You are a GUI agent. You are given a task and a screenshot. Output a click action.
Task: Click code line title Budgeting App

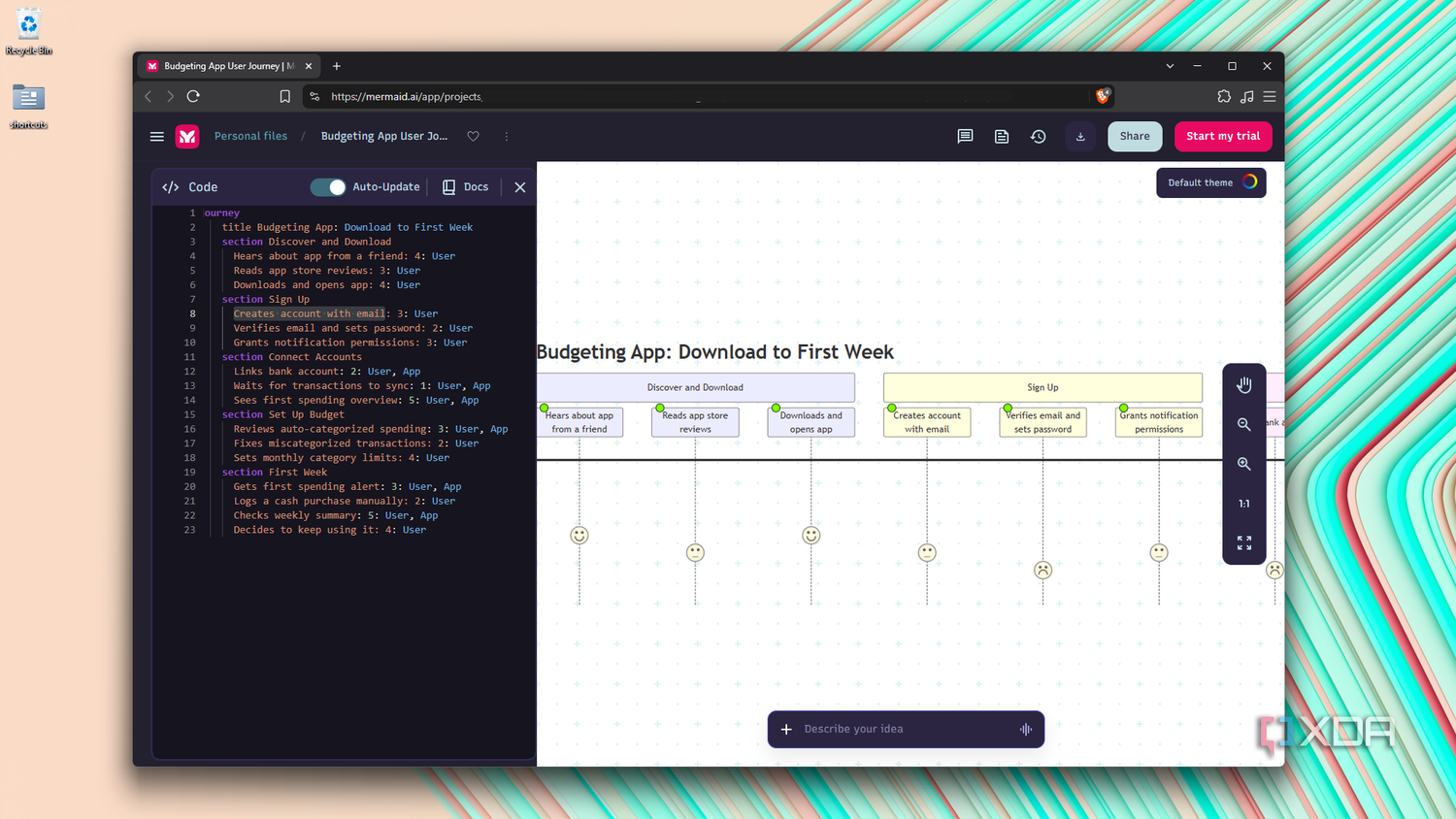tap(347, 227)
